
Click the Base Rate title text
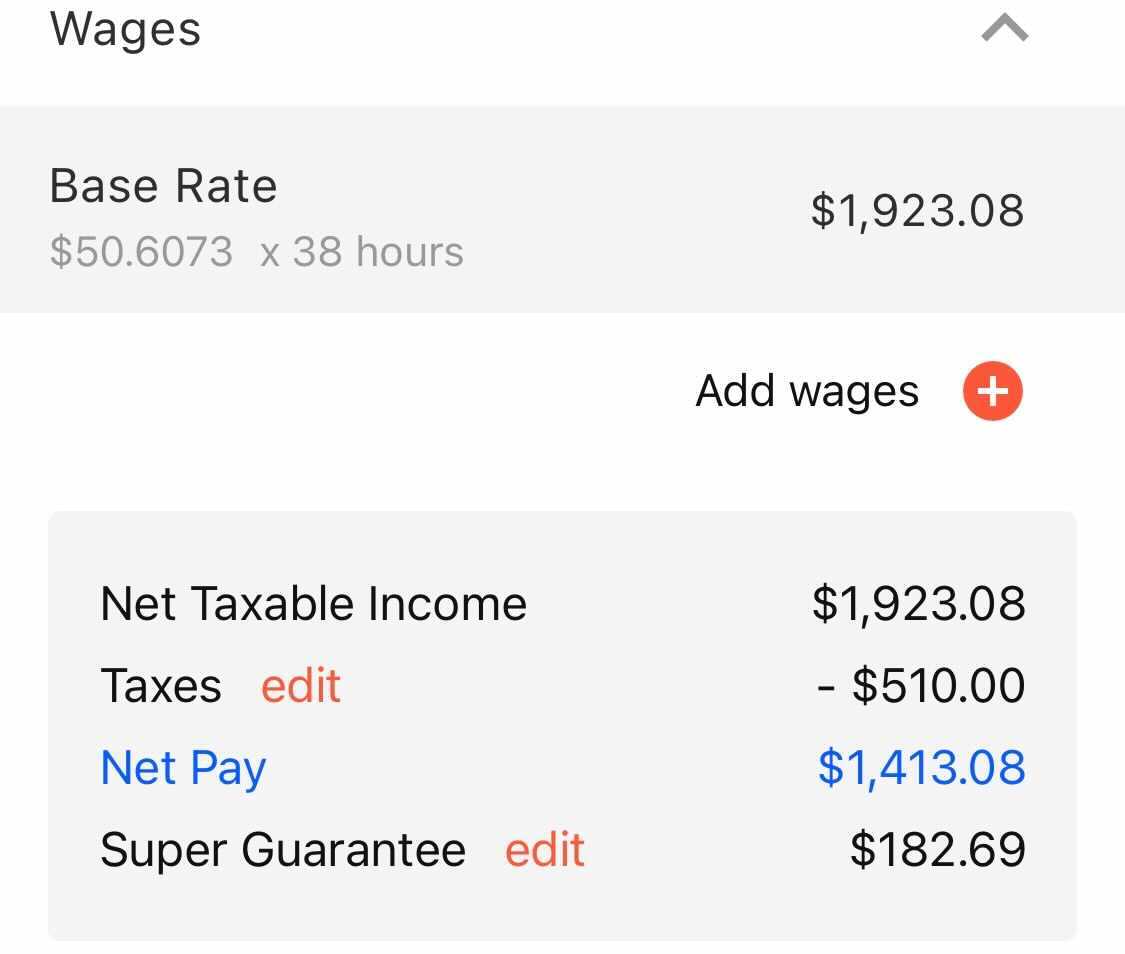coord(163,187)
